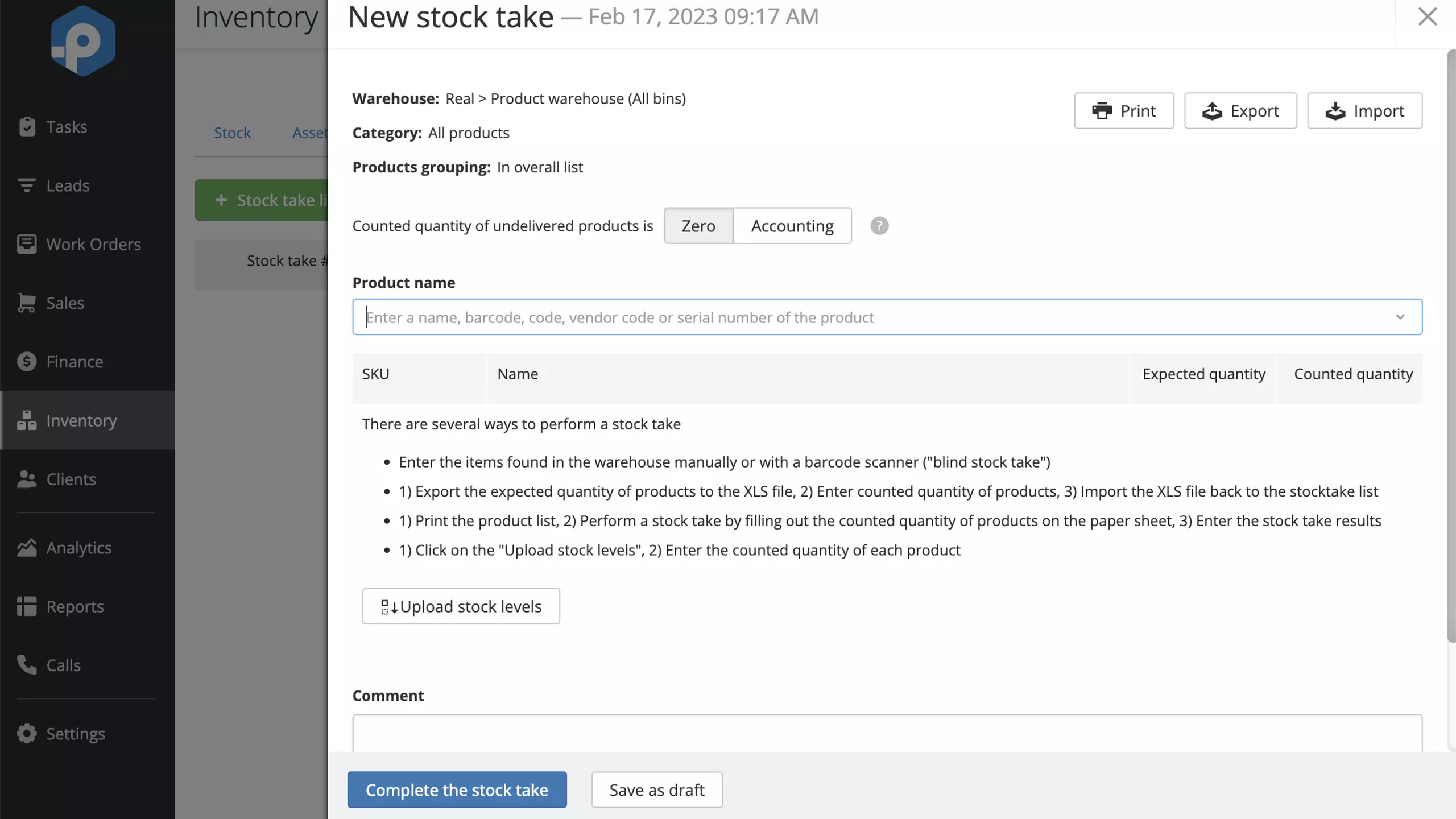Click the Product name search field

tap(887, 317)
